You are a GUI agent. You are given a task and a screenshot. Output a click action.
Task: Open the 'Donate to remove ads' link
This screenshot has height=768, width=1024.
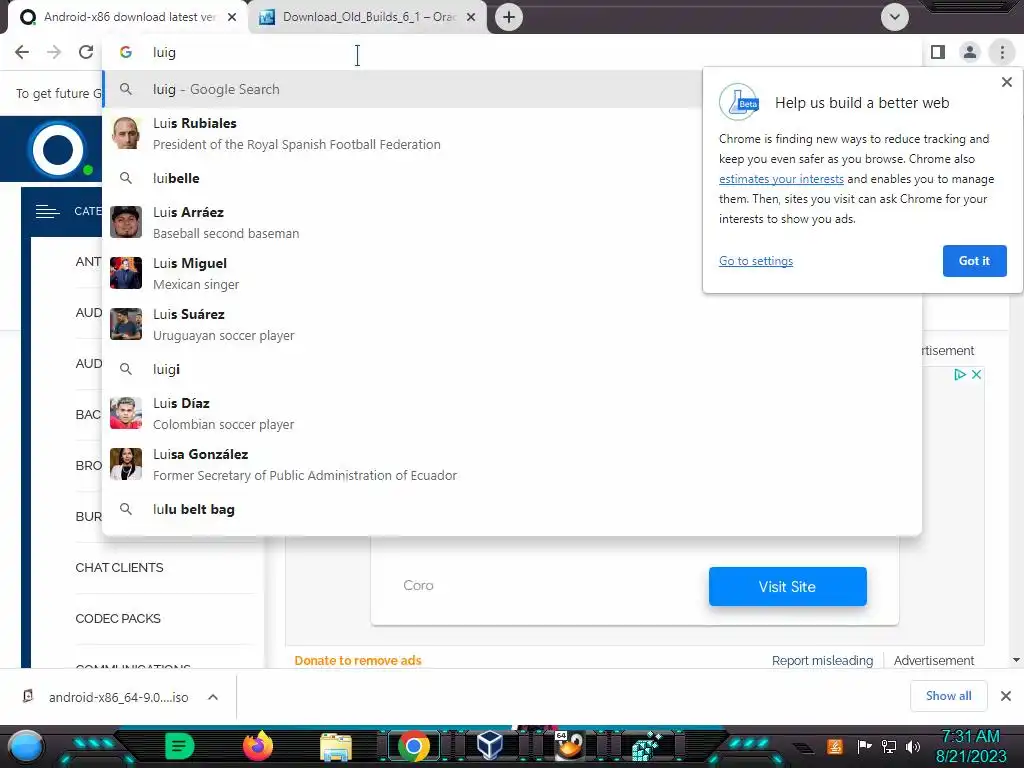(358, 660)
